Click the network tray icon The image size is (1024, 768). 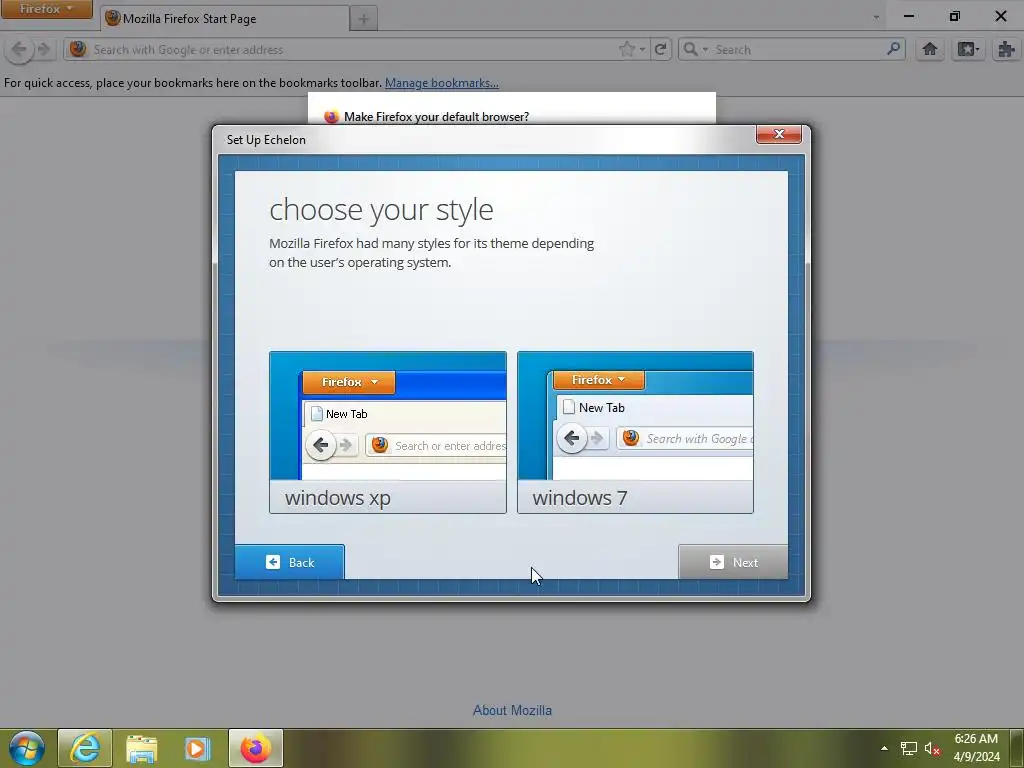(908, 748)
